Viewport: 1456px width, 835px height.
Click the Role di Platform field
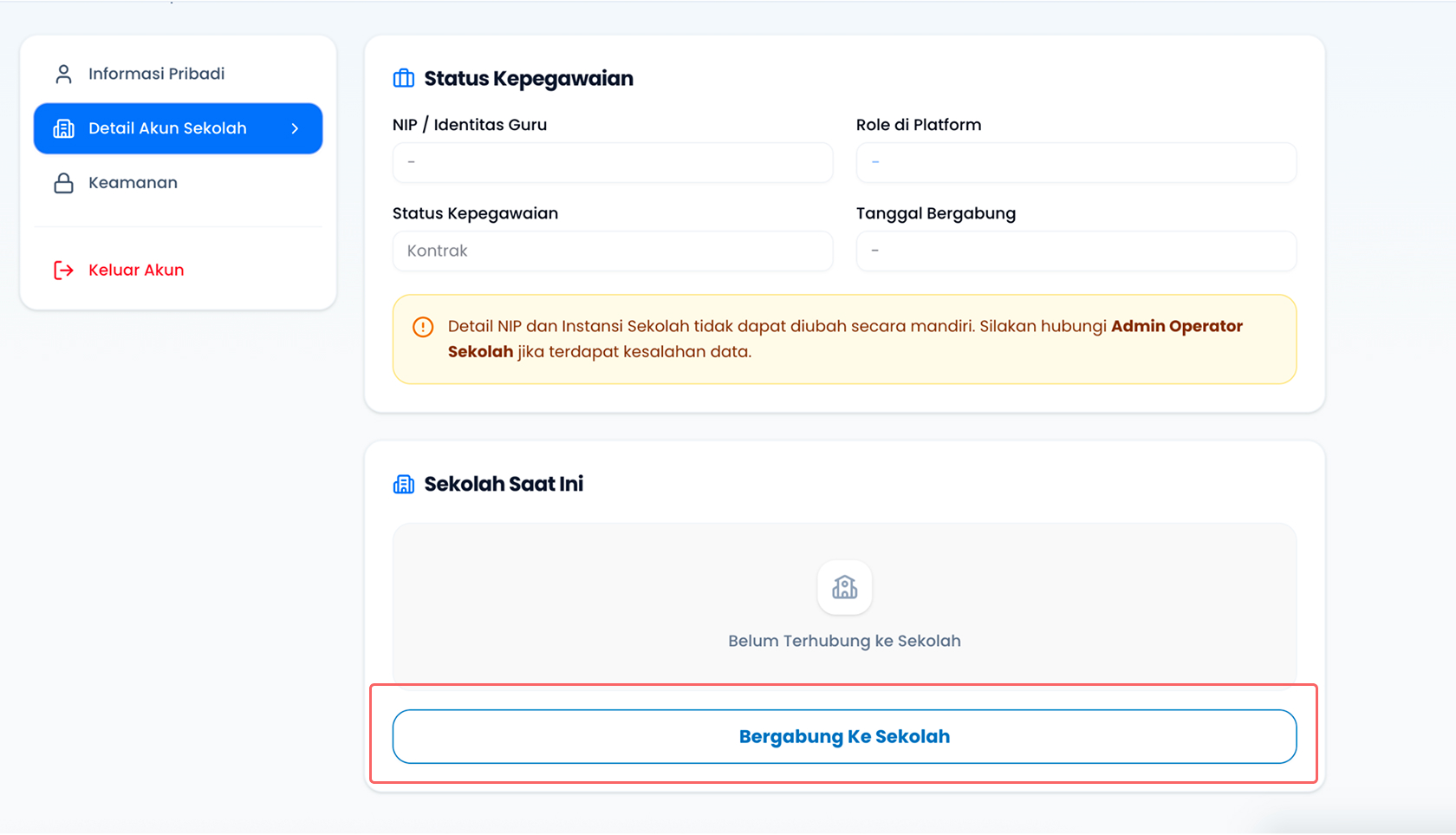pos(1076,162)
